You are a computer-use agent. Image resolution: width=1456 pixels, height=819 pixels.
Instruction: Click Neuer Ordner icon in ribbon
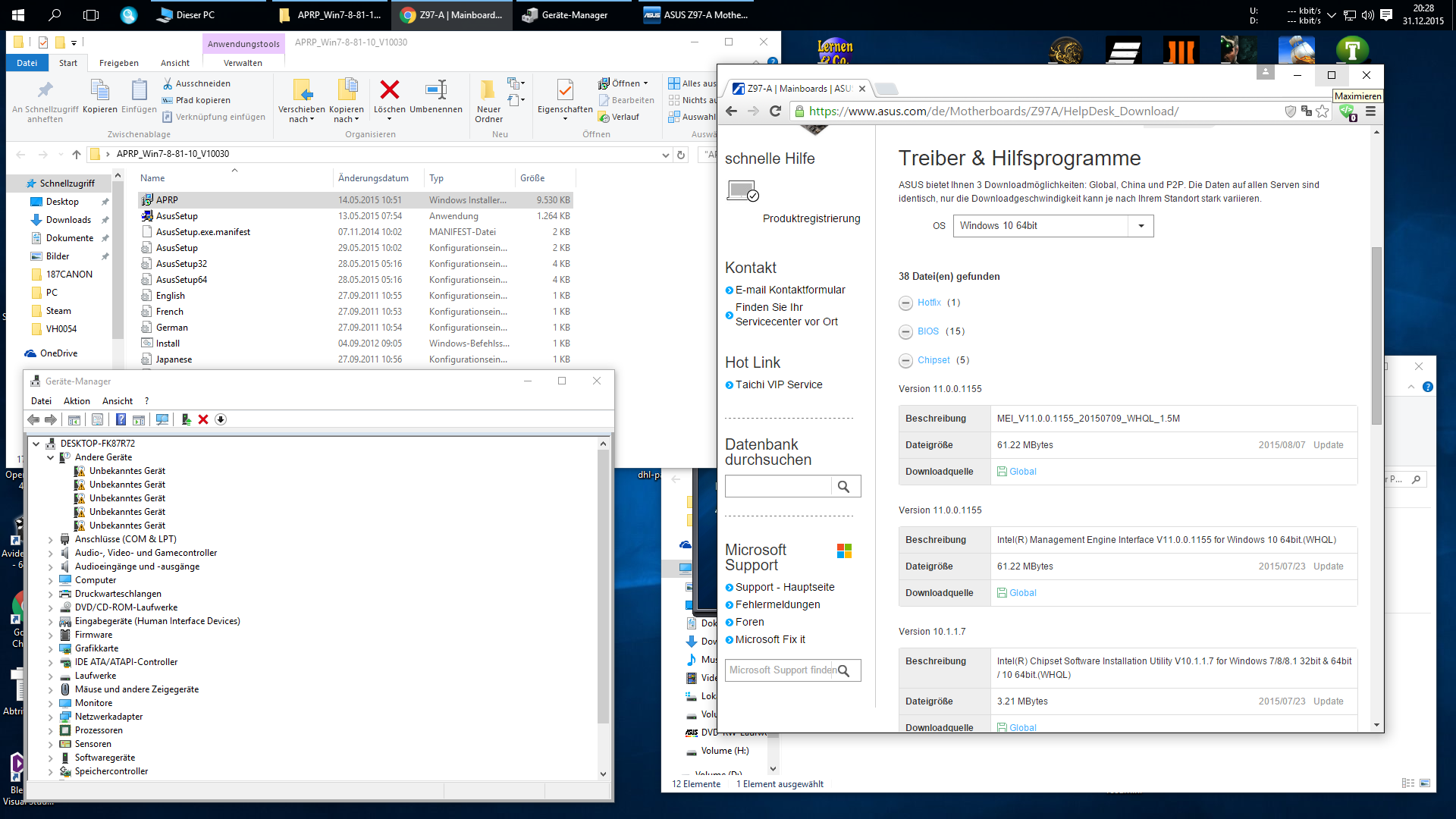[x=488, y=90]
